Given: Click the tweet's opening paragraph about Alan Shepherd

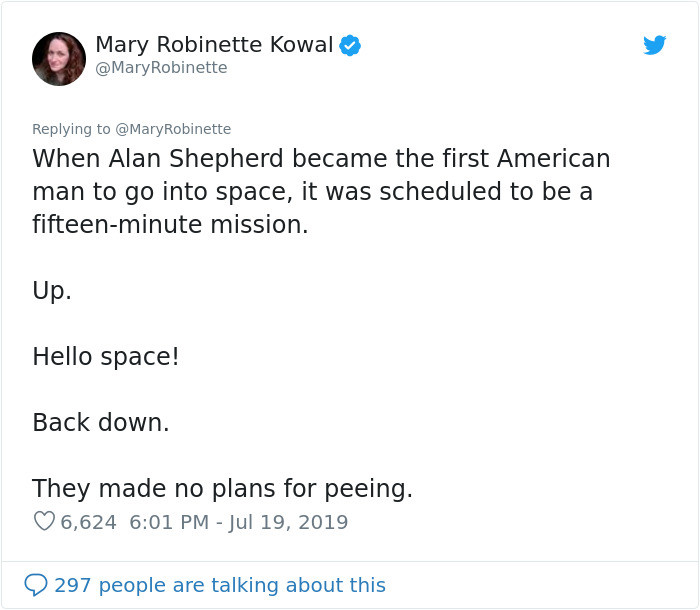Looking at the screenshot, I should (x=320, y=191).
